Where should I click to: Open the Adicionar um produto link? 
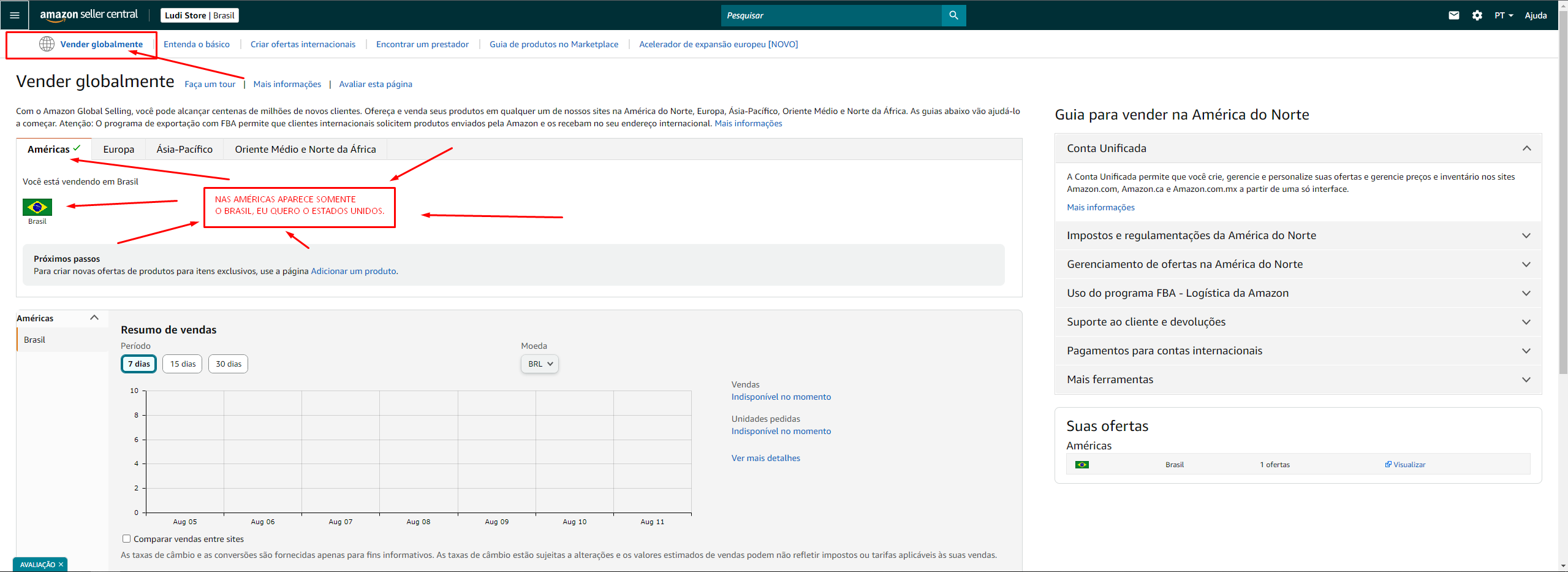point(354,271)
